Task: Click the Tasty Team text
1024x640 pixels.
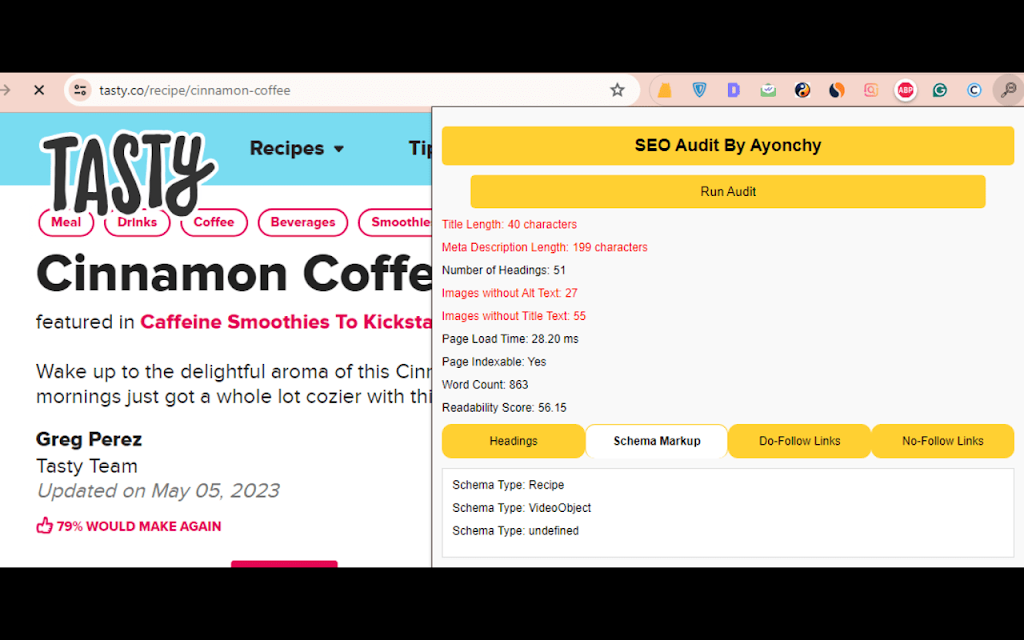Action: coord(87,466)
